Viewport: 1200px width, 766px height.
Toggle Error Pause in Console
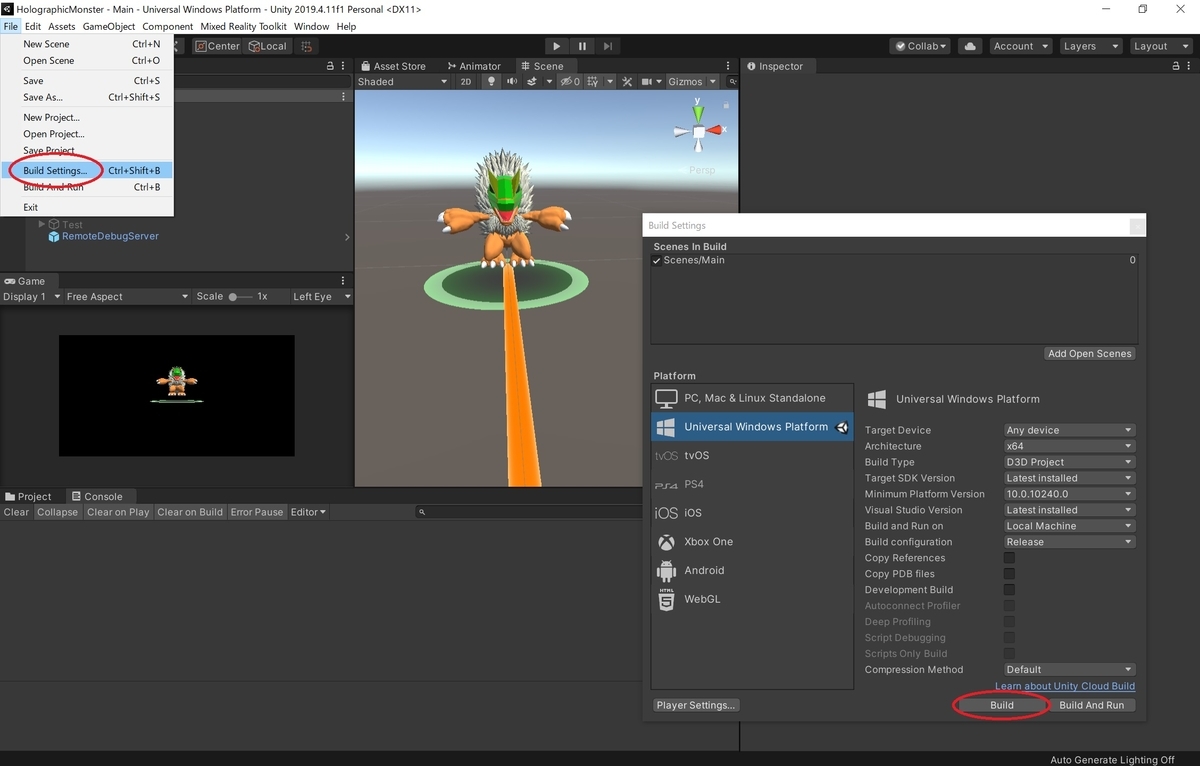click(257, 512)
